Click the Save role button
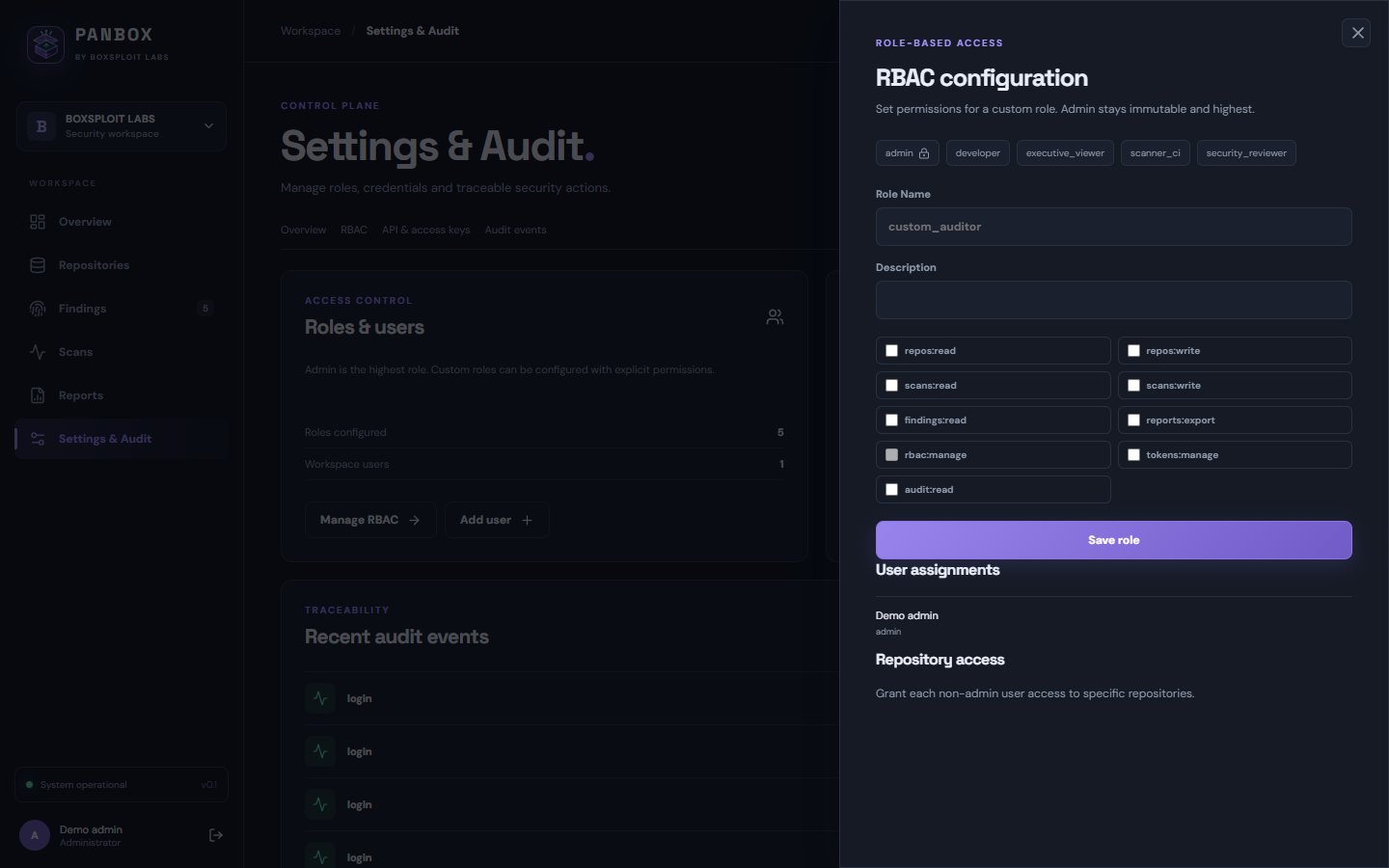 pyautogui.click(x=1113, y=540)
